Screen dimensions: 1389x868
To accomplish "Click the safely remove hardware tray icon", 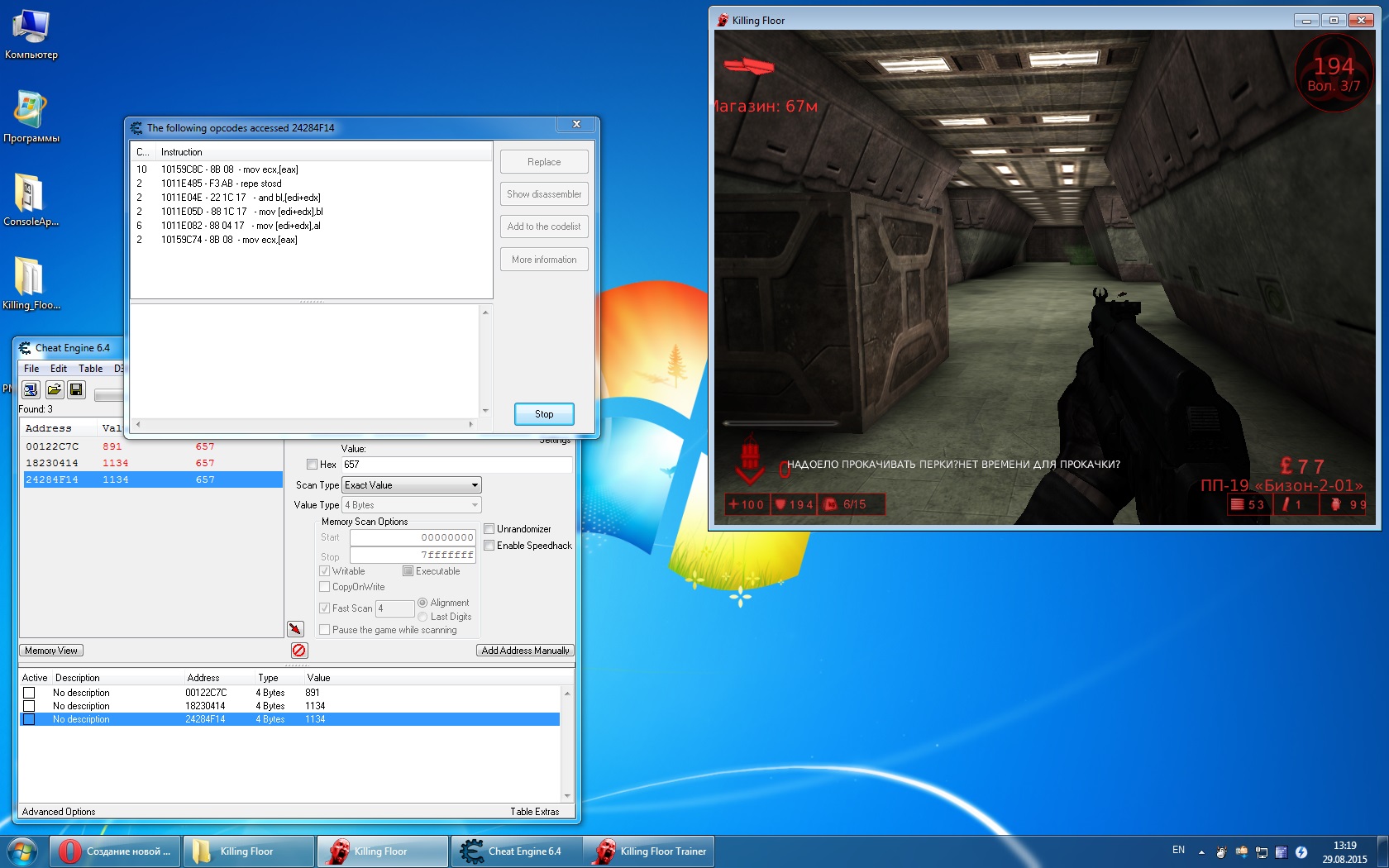I will click(x=1242, y=851).
